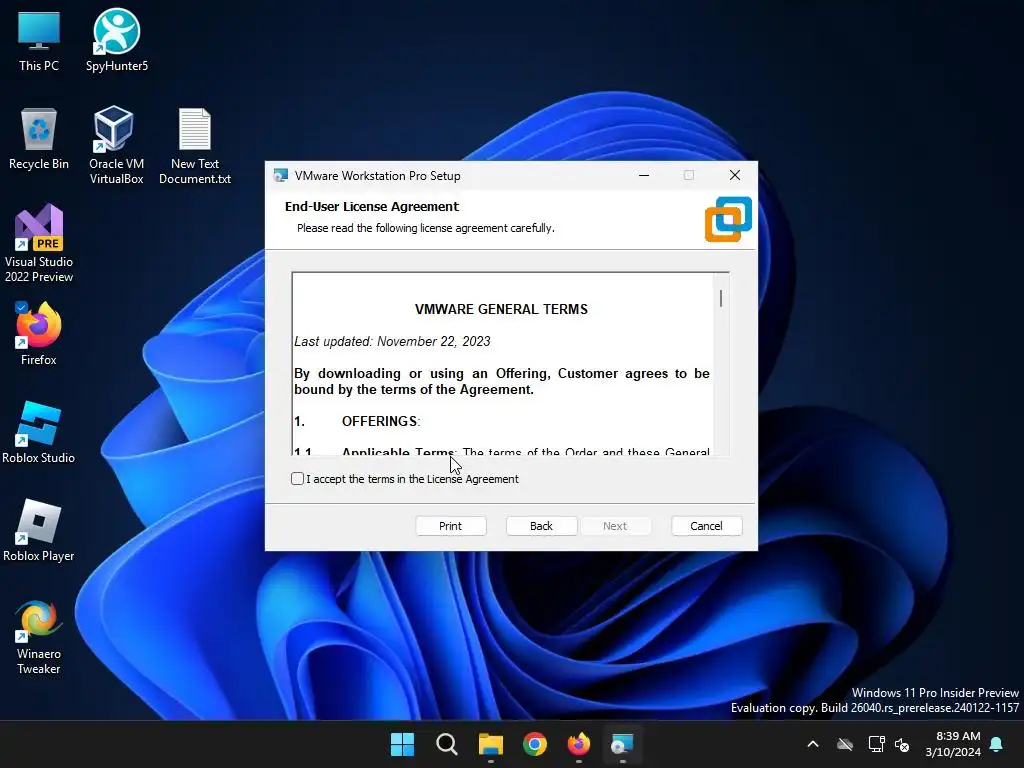Open the Windows Start menu
Screen dimensions: 1024x768
(402, 744)
